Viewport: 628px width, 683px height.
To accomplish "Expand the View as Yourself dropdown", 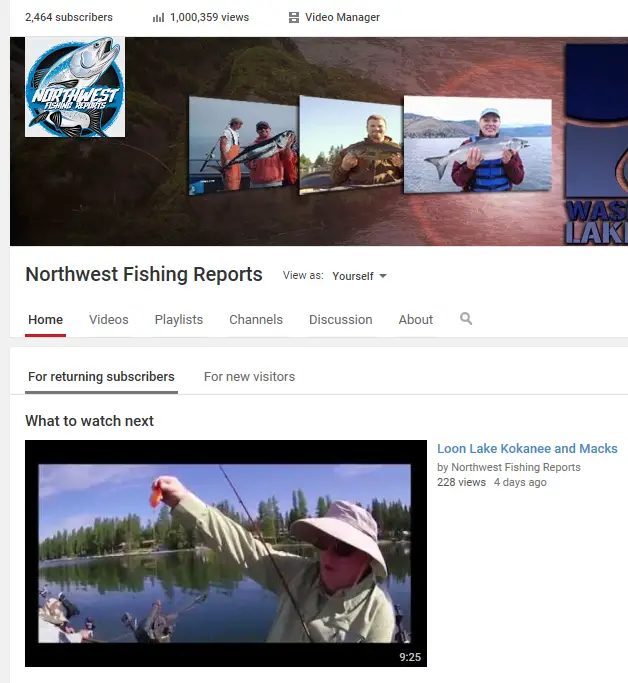I will (x=360, y=276).
